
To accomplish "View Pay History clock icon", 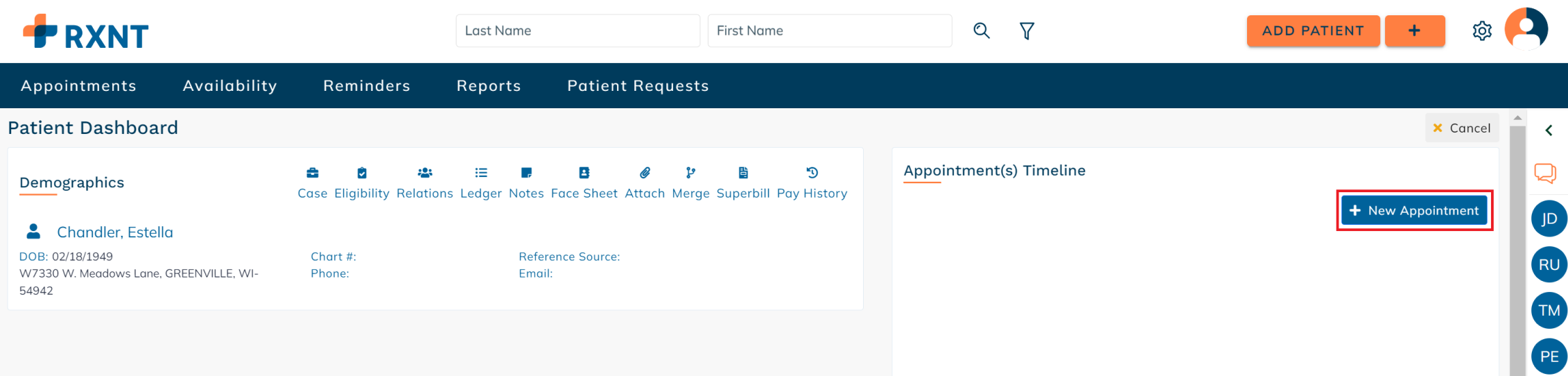I will pos(812,173).
